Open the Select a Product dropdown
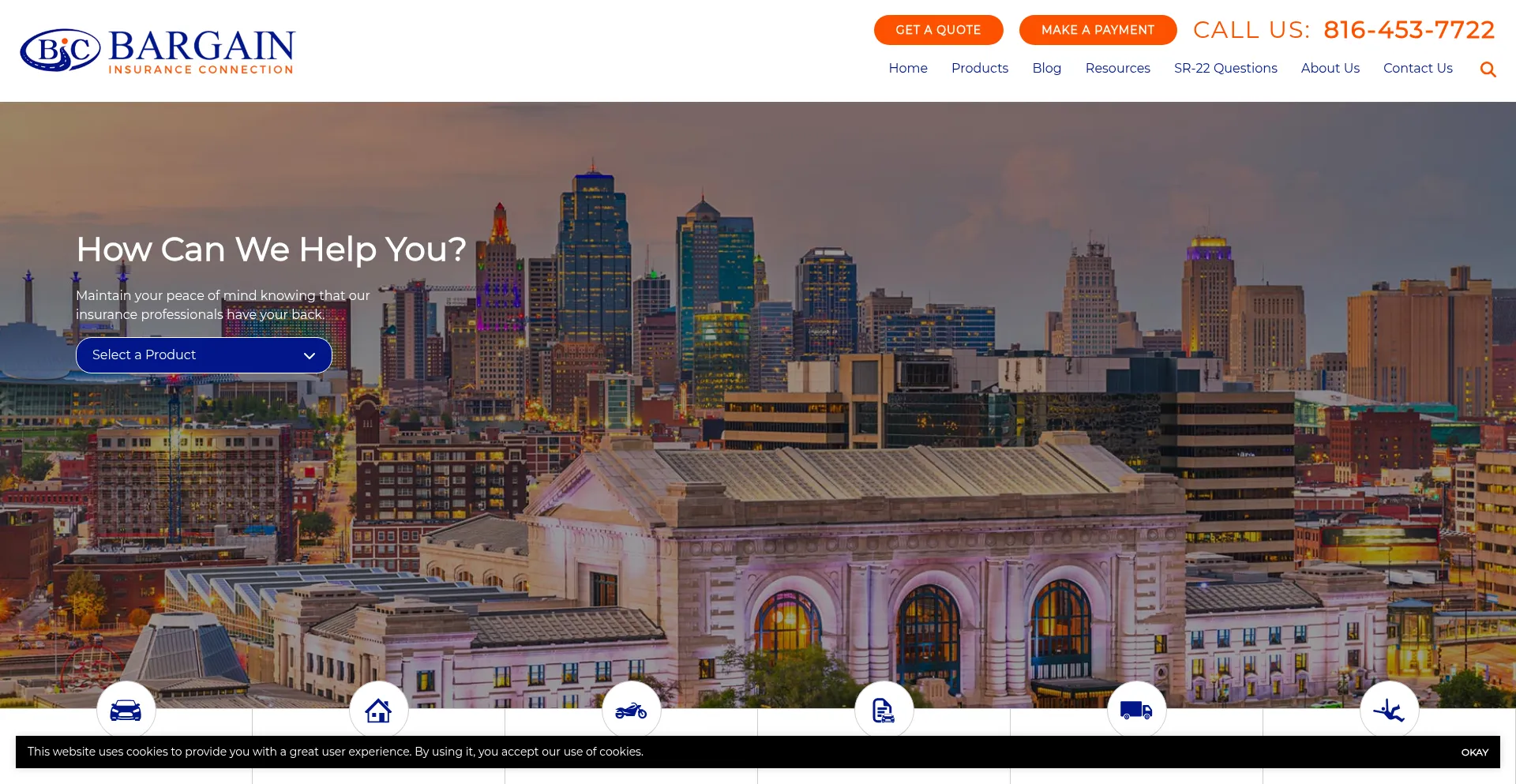Image resolution: width=1516 pixels, height=784 pixels. (204, 355)
